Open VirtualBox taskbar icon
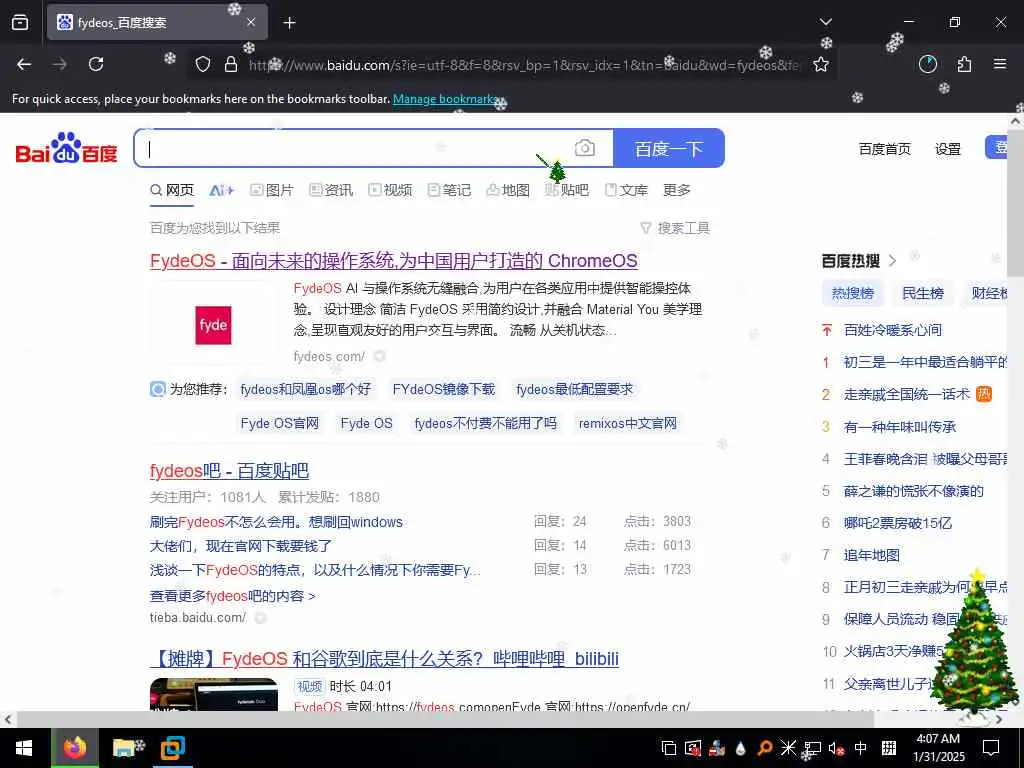The height and width of the screenshot is (768, 1024). 172,748
